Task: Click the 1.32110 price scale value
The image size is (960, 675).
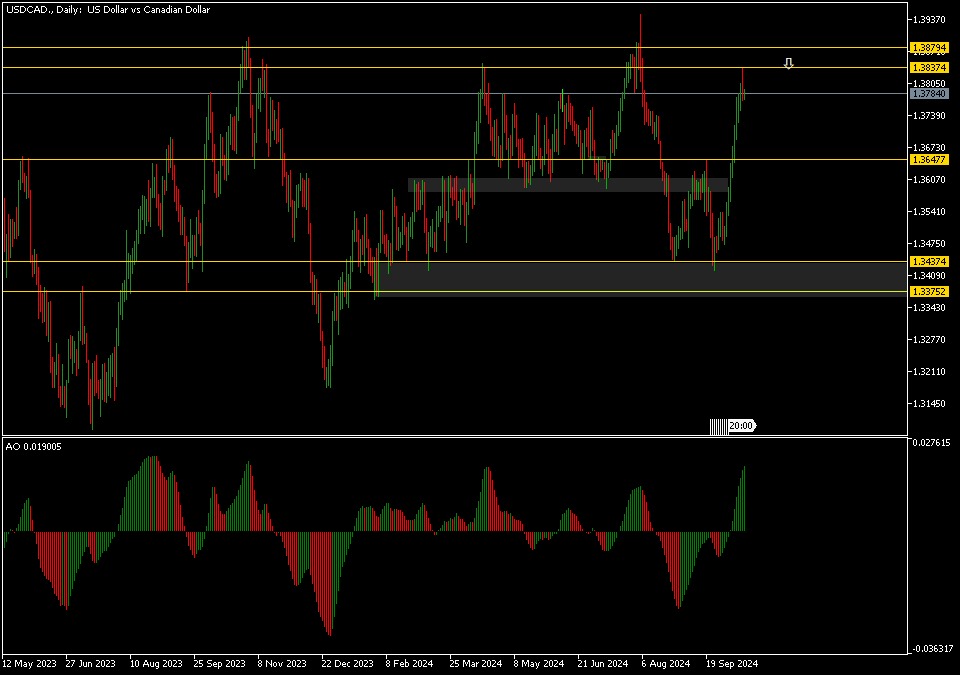Action: (929, 372)
